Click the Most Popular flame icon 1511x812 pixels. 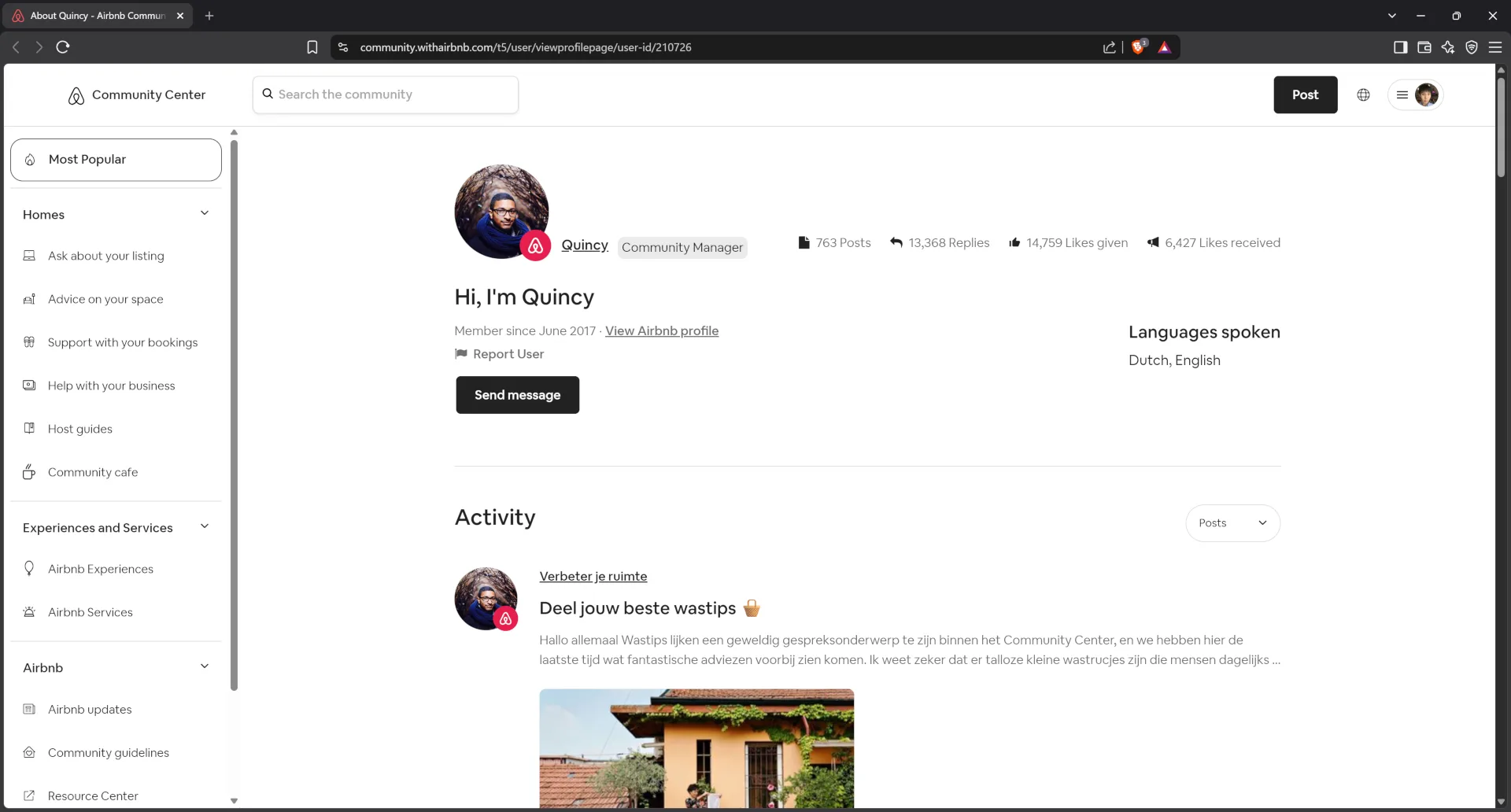[30, 160]
